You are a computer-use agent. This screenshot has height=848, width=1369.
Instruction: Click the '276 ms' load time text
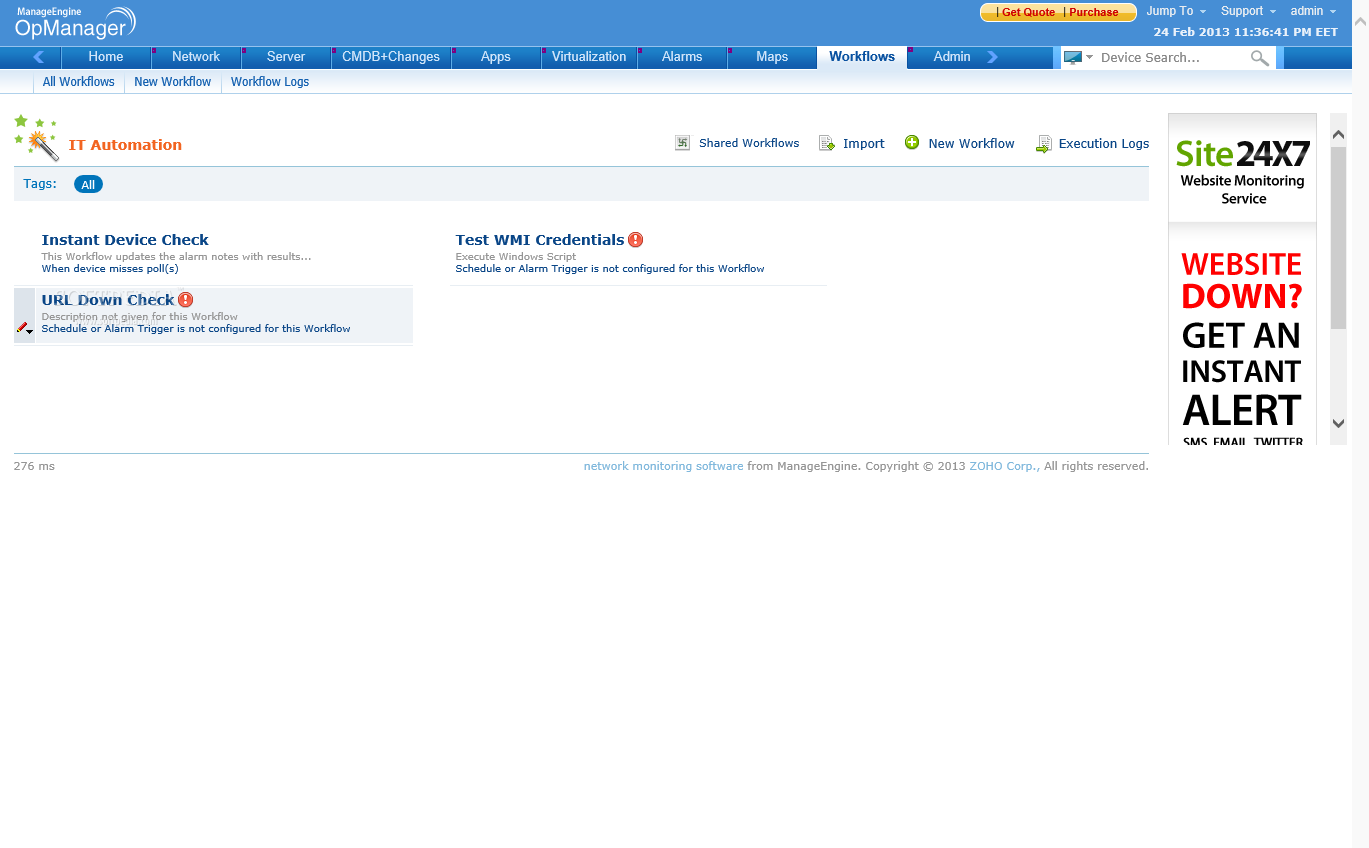(x=34, y=467)
